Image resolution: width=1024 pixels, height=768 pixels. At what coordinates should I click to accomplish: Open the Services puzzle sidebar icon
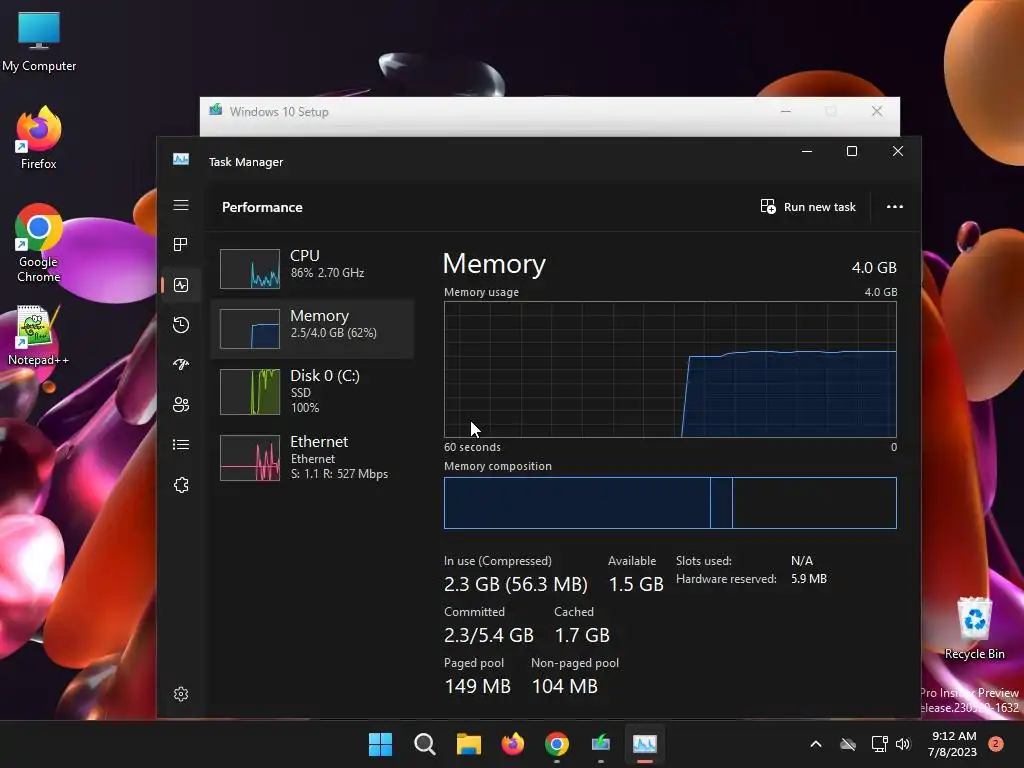click(181, 485)
